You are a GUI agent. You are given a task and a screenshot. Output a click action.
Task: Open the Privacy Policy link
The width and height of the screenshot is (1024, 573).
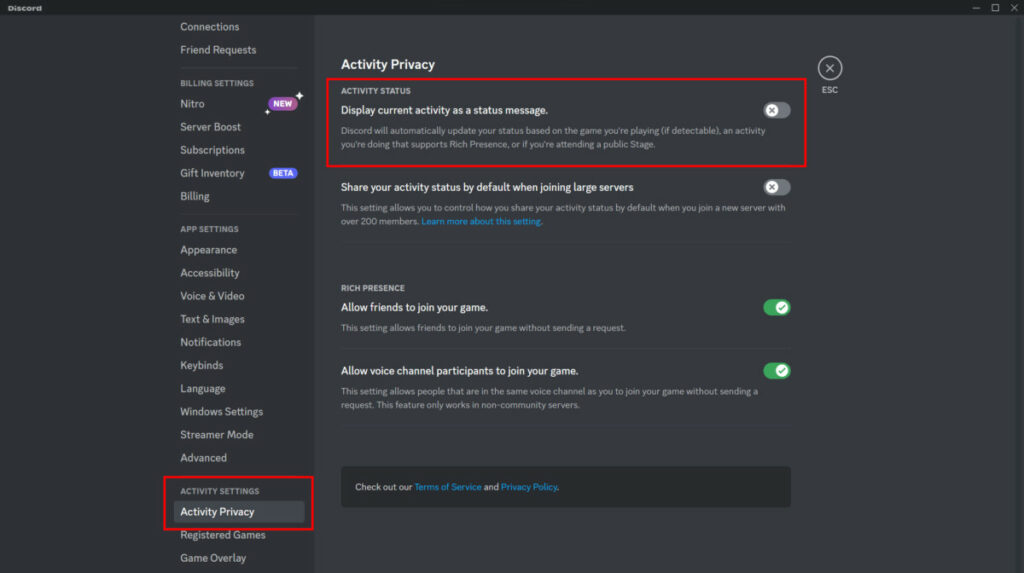[529, 487]
